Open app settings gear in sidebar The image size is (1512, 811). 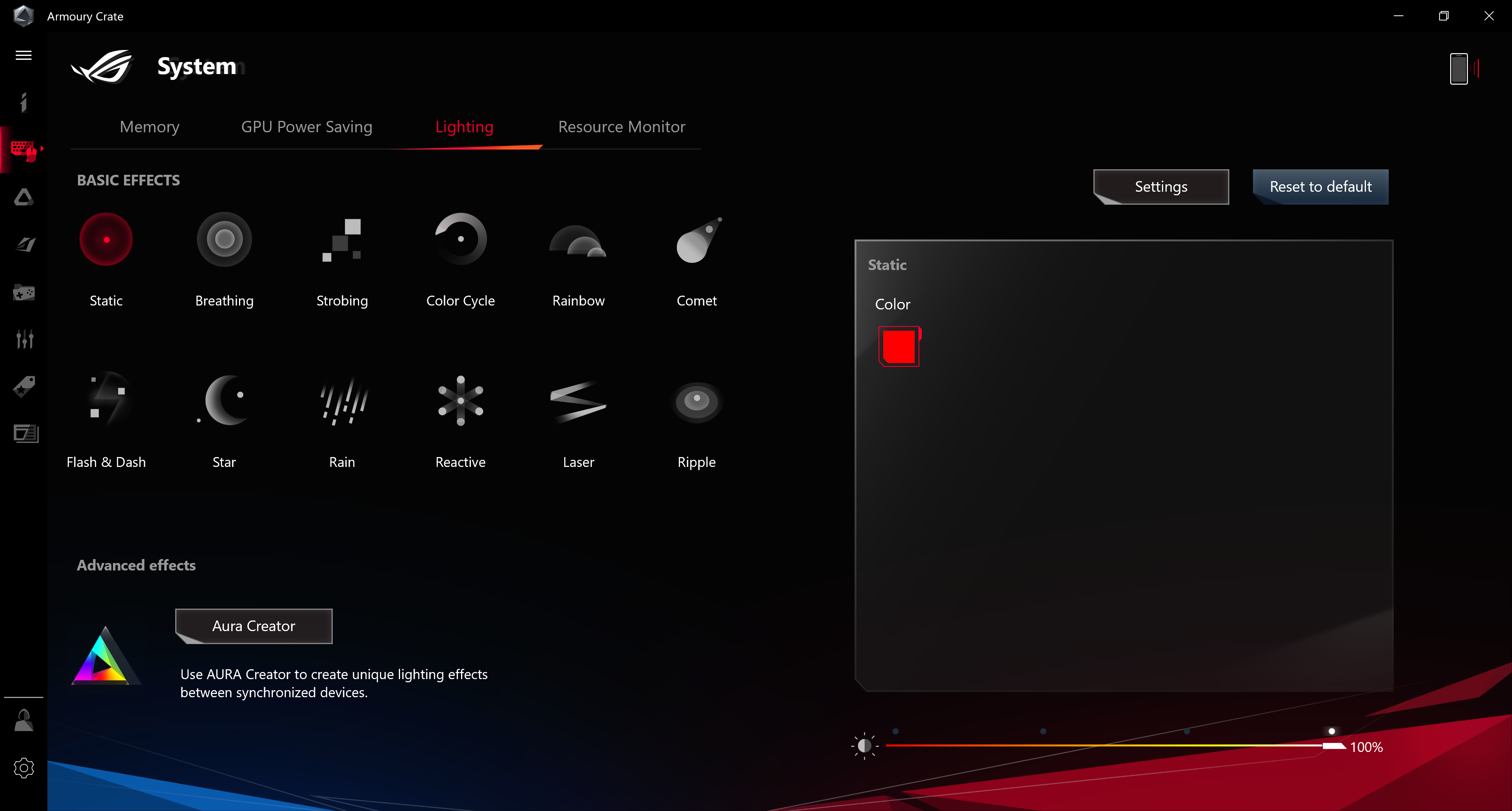coord(24,768)
